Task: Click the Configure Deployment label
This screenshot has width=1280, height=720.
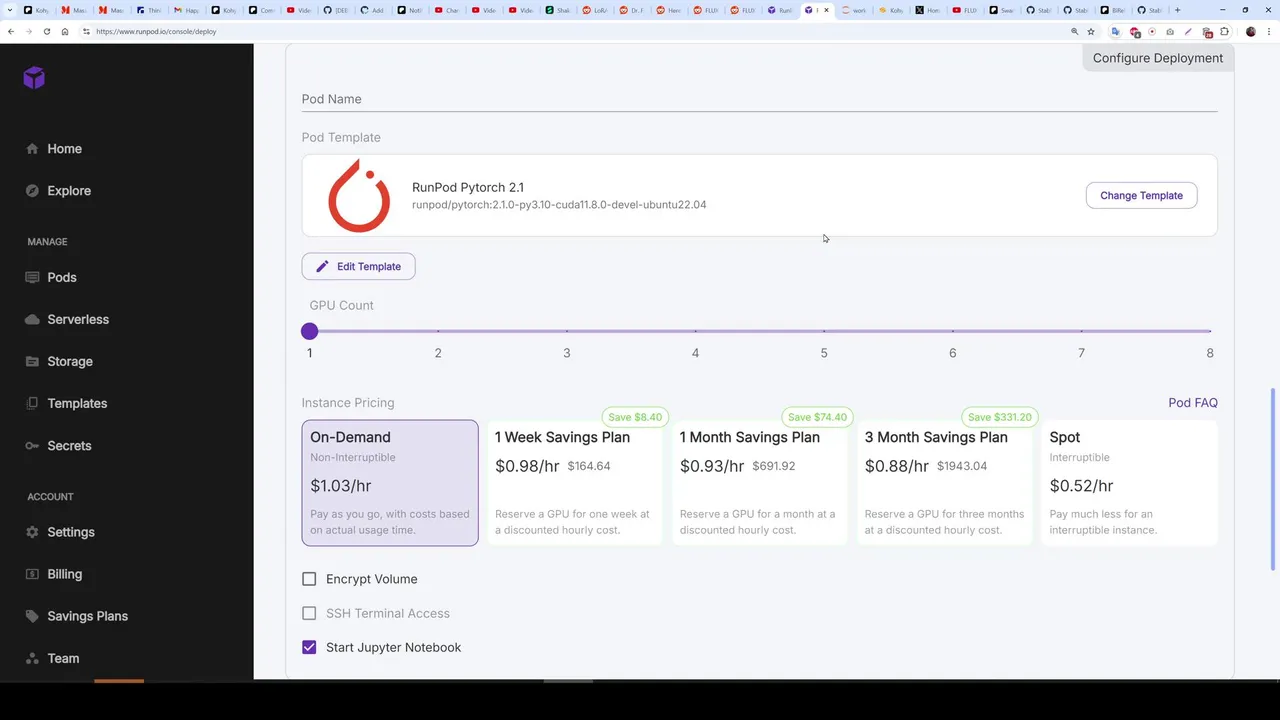Action: click(1158, 58)
